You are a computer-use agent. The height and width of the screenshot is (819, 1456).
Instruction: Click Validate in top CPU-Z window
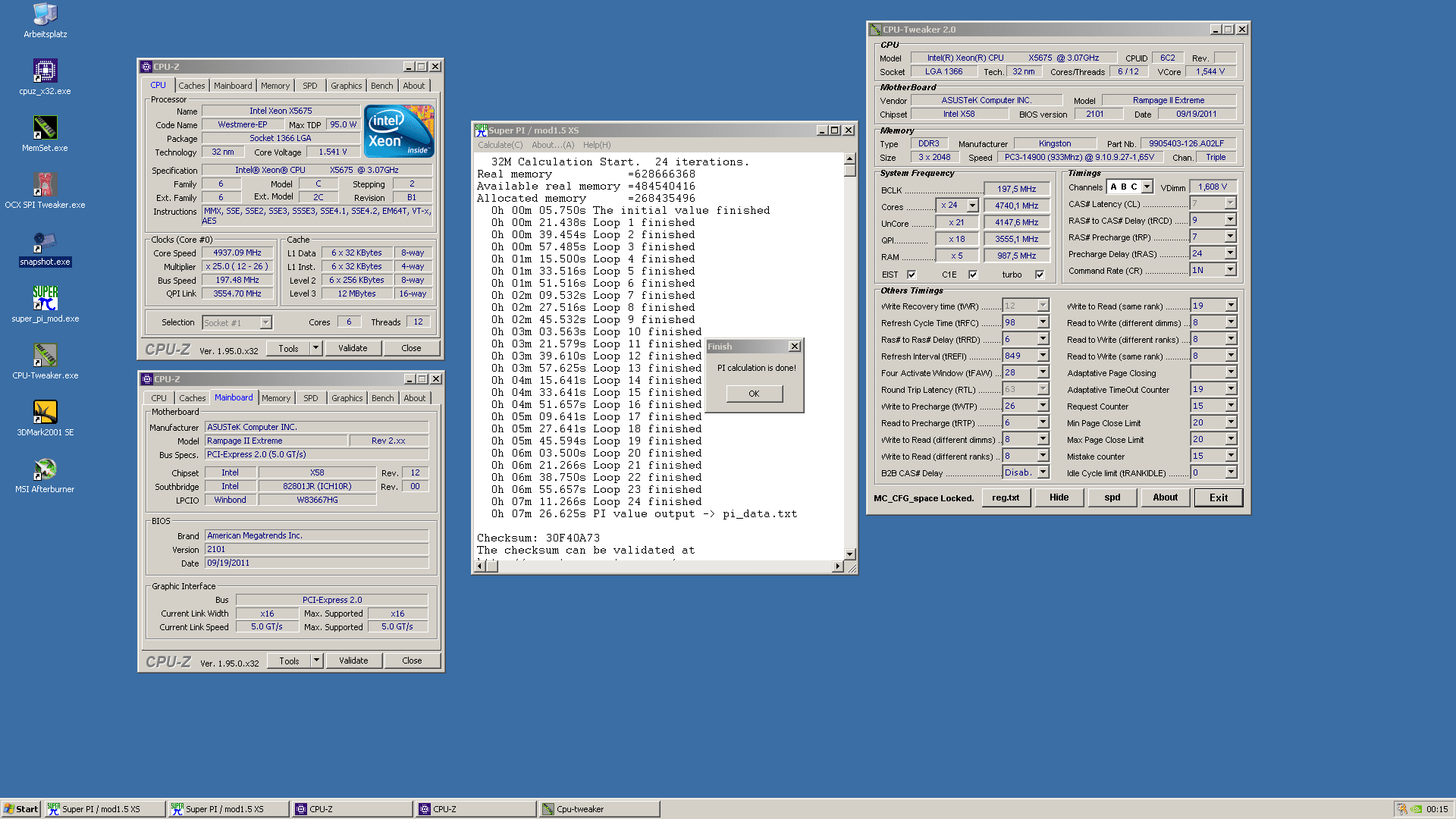click(353, 348)
